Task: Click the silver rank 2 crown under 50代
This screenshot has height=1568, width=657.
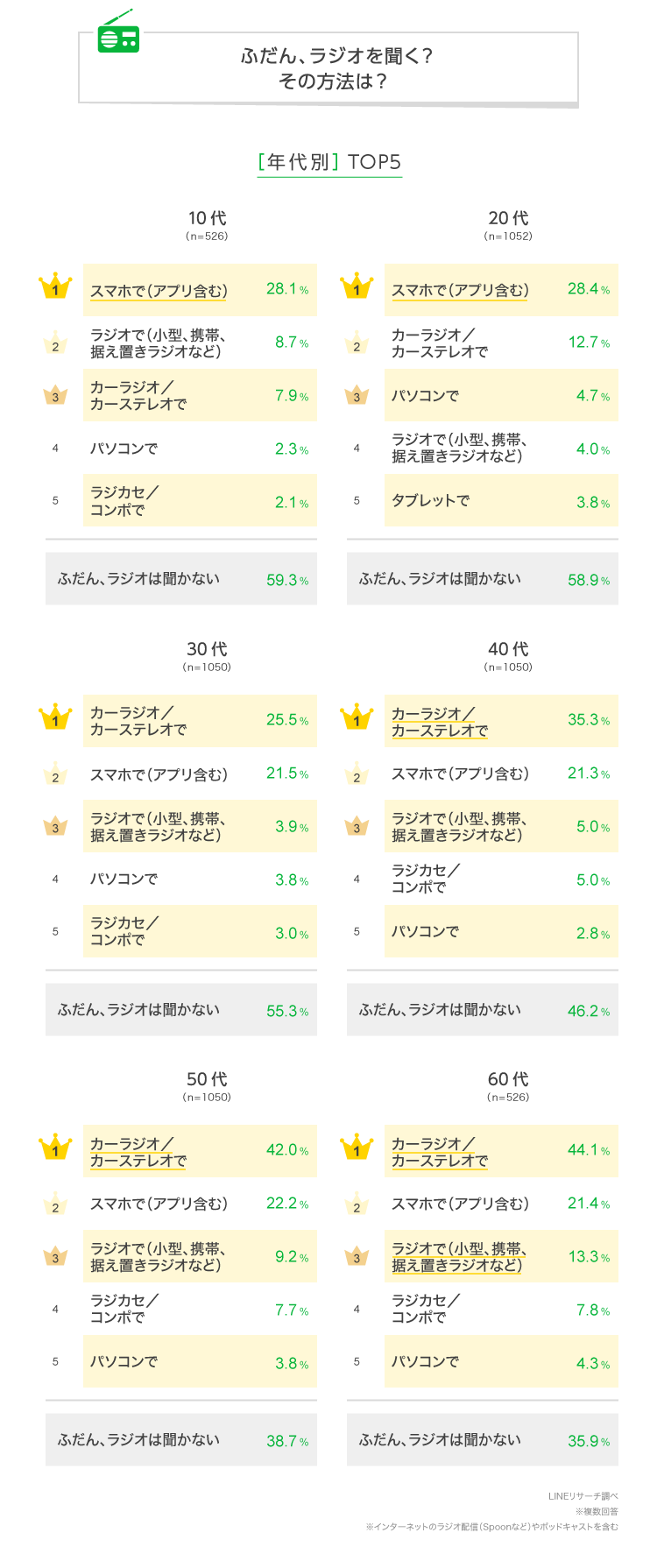Action: tap(55, 1204)
